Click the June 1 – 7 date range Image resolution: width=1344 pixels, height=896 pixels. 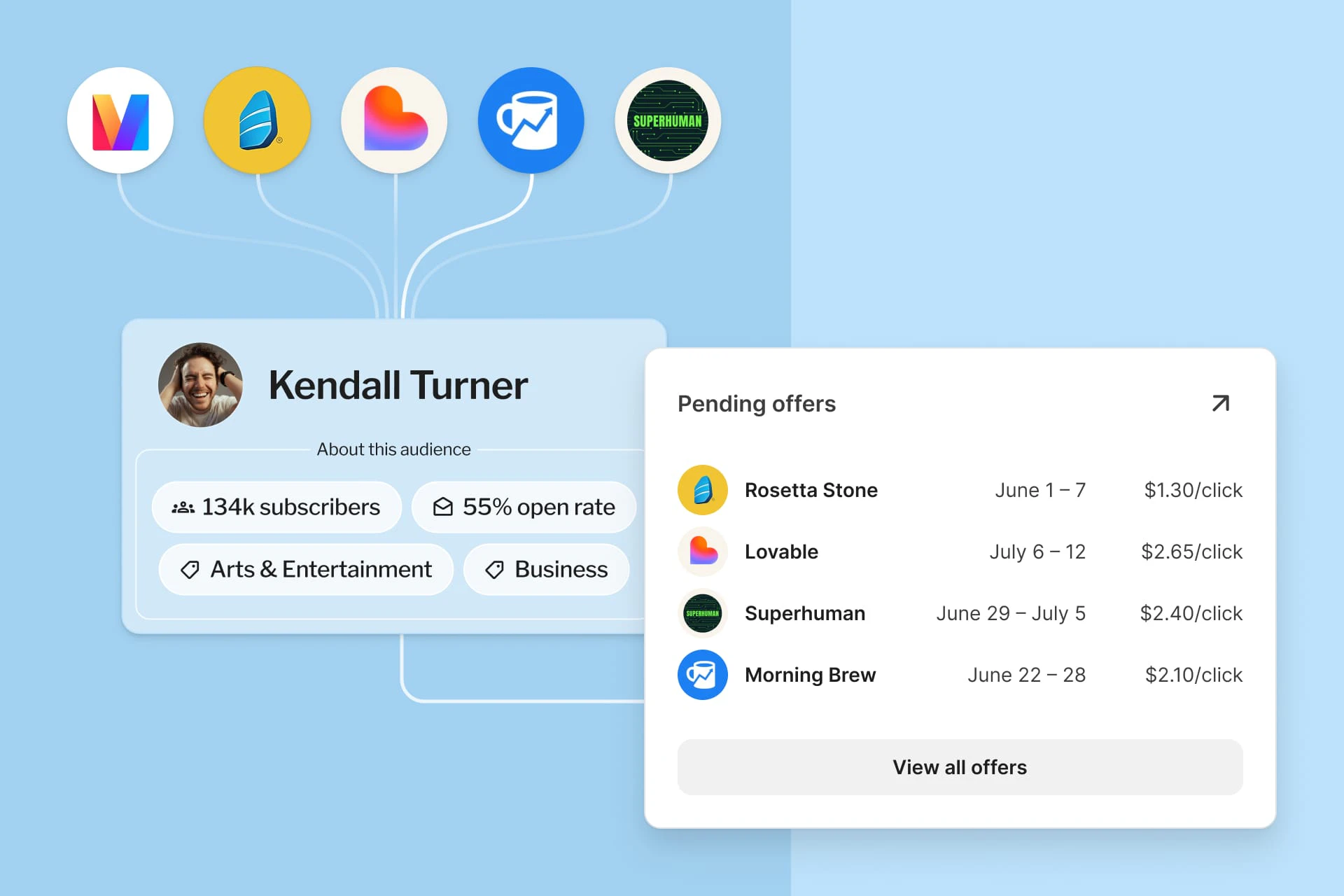coord(1040,490)
